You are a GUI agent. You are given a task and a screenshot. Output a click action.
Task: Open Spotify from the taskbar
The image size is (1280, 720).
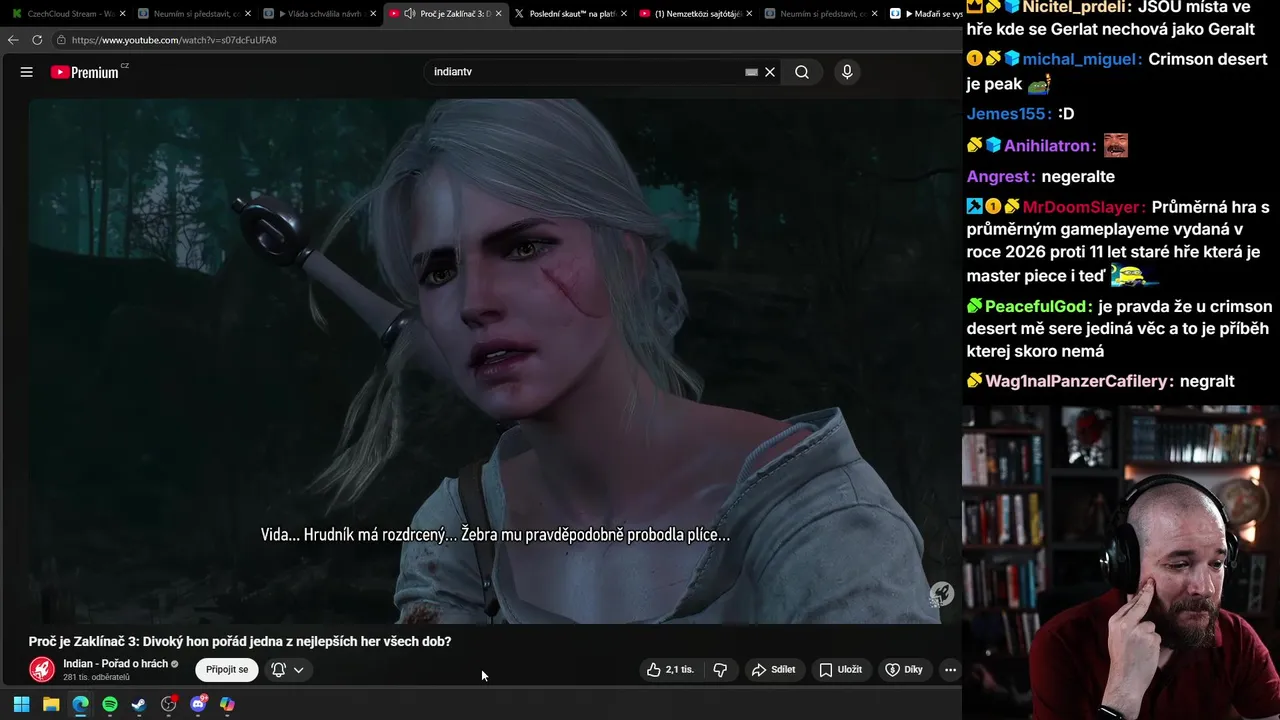(110, 704)
